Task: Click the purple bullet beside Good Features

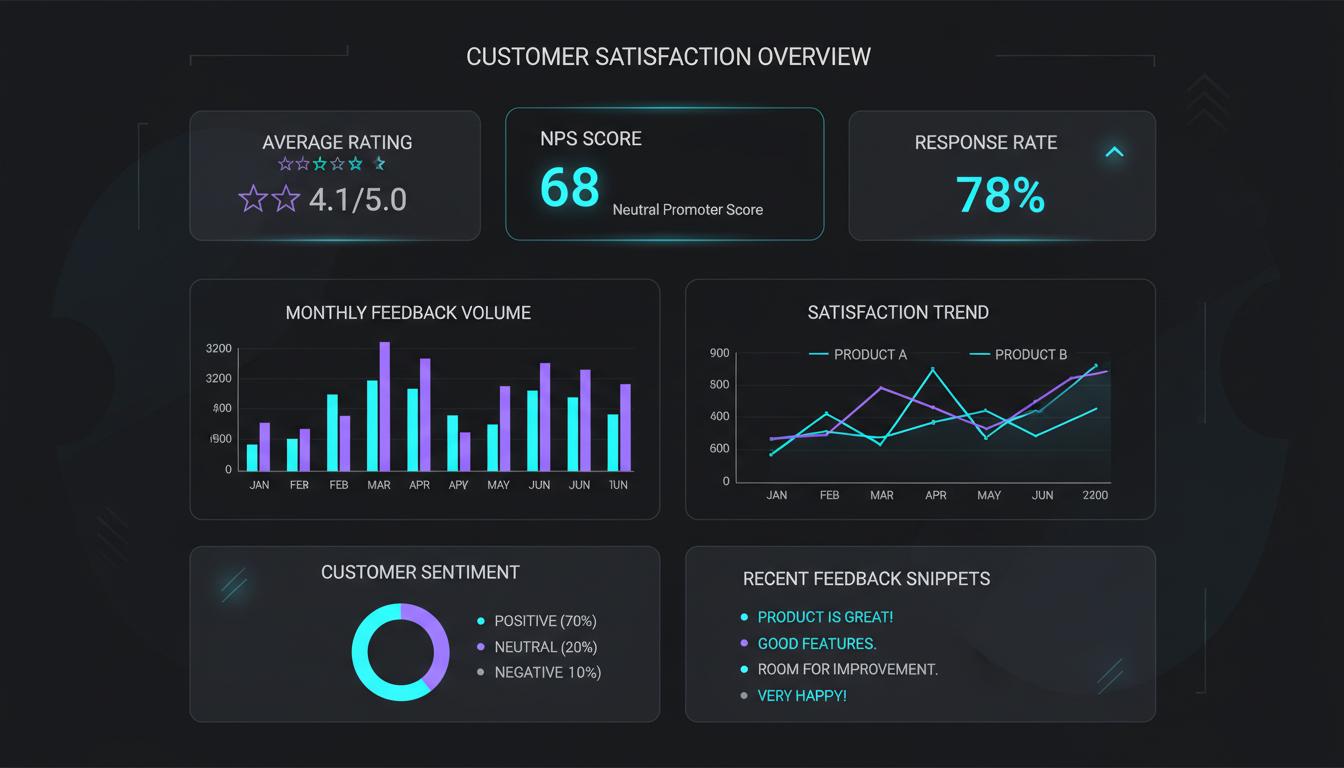Action: (x=743, y=644)
